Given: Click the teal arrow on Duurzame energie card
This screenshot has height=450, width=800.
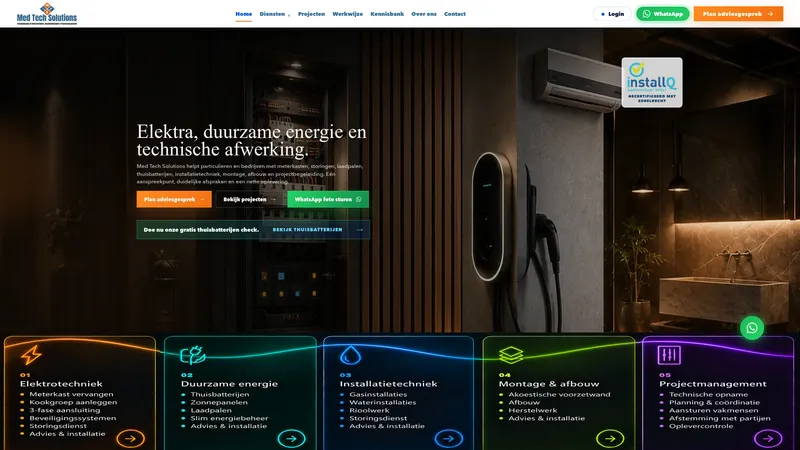Looking at the screenshot, I should click(x=291, y=438).
